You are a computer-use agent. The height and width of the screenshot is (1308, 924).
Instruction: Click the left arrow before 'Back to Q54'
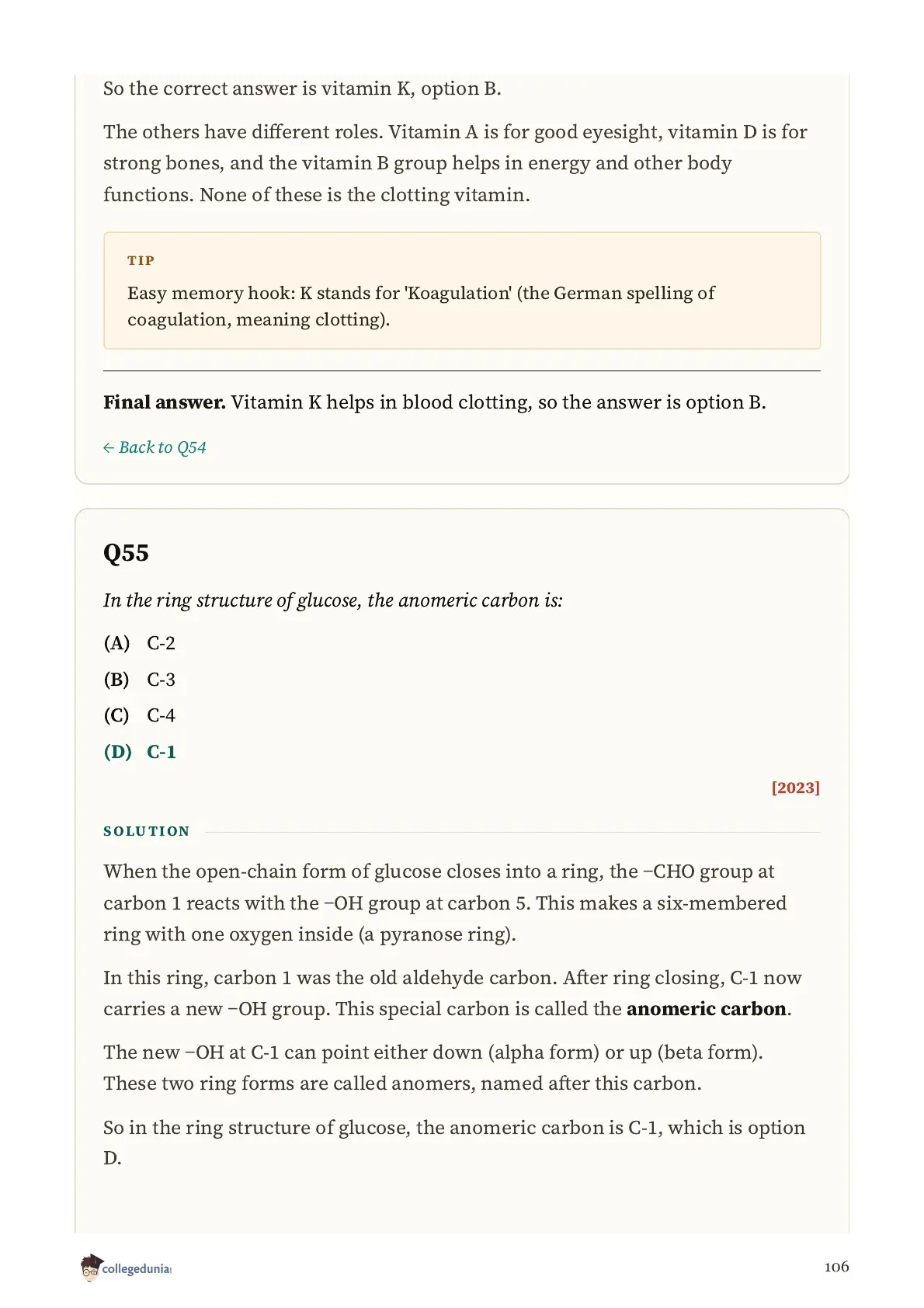[x=109, y=447]
